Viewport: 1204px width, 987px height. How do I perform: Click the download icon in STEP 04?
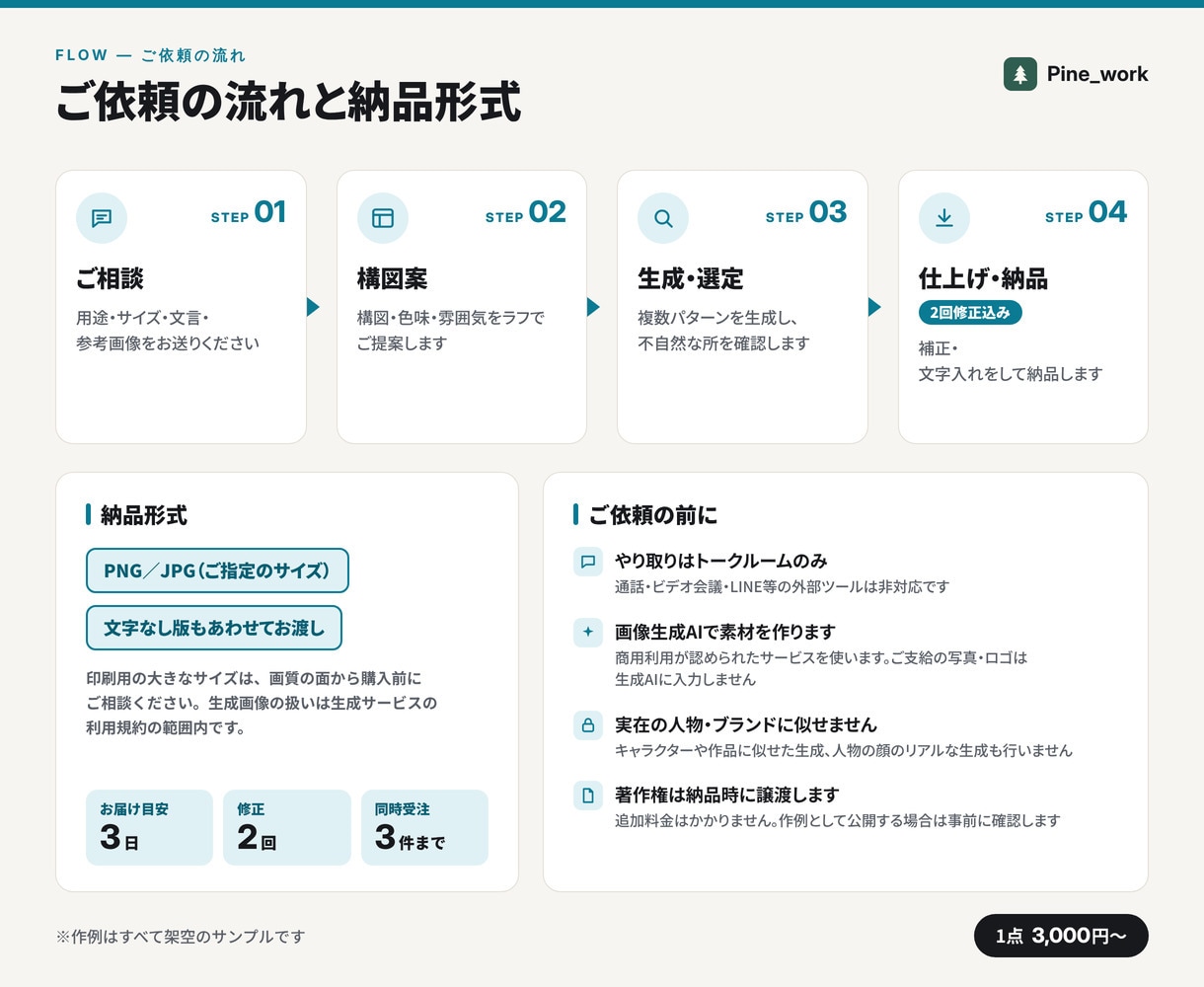pyautogui.click(x=944, y=218)
